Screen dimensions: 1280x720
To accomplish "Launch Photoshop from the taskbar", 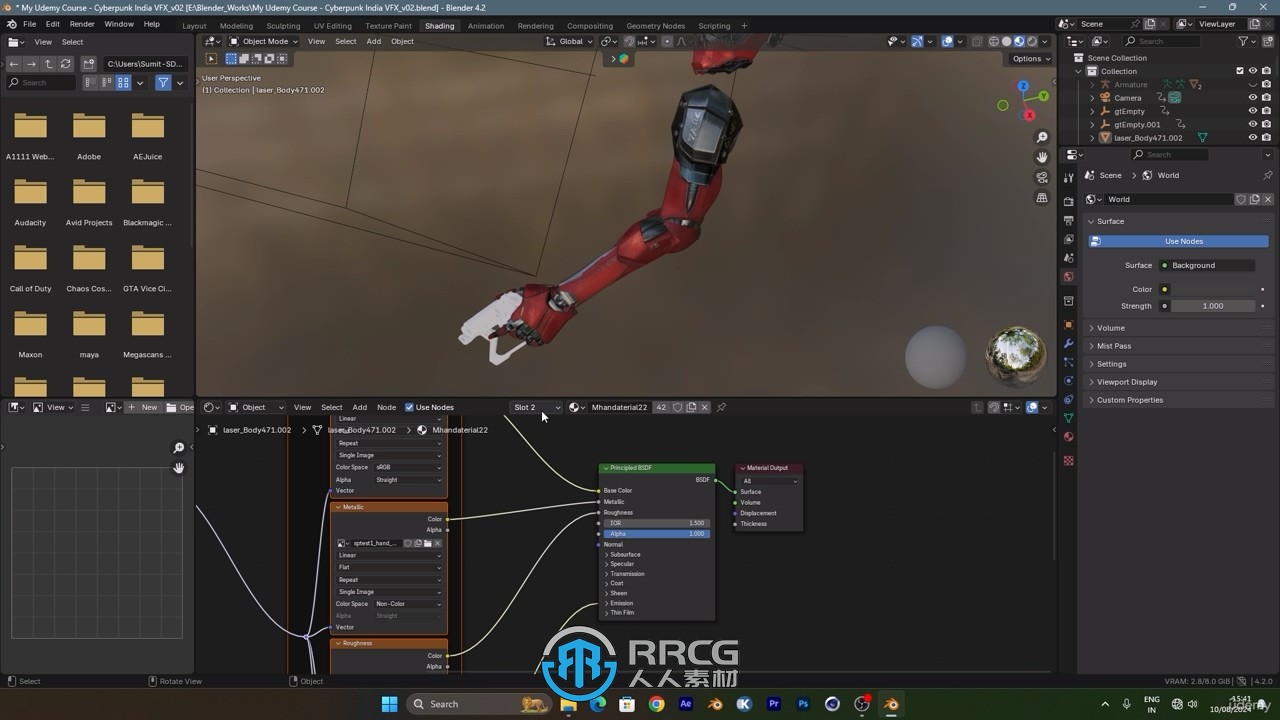I will [x=803, y=704].
